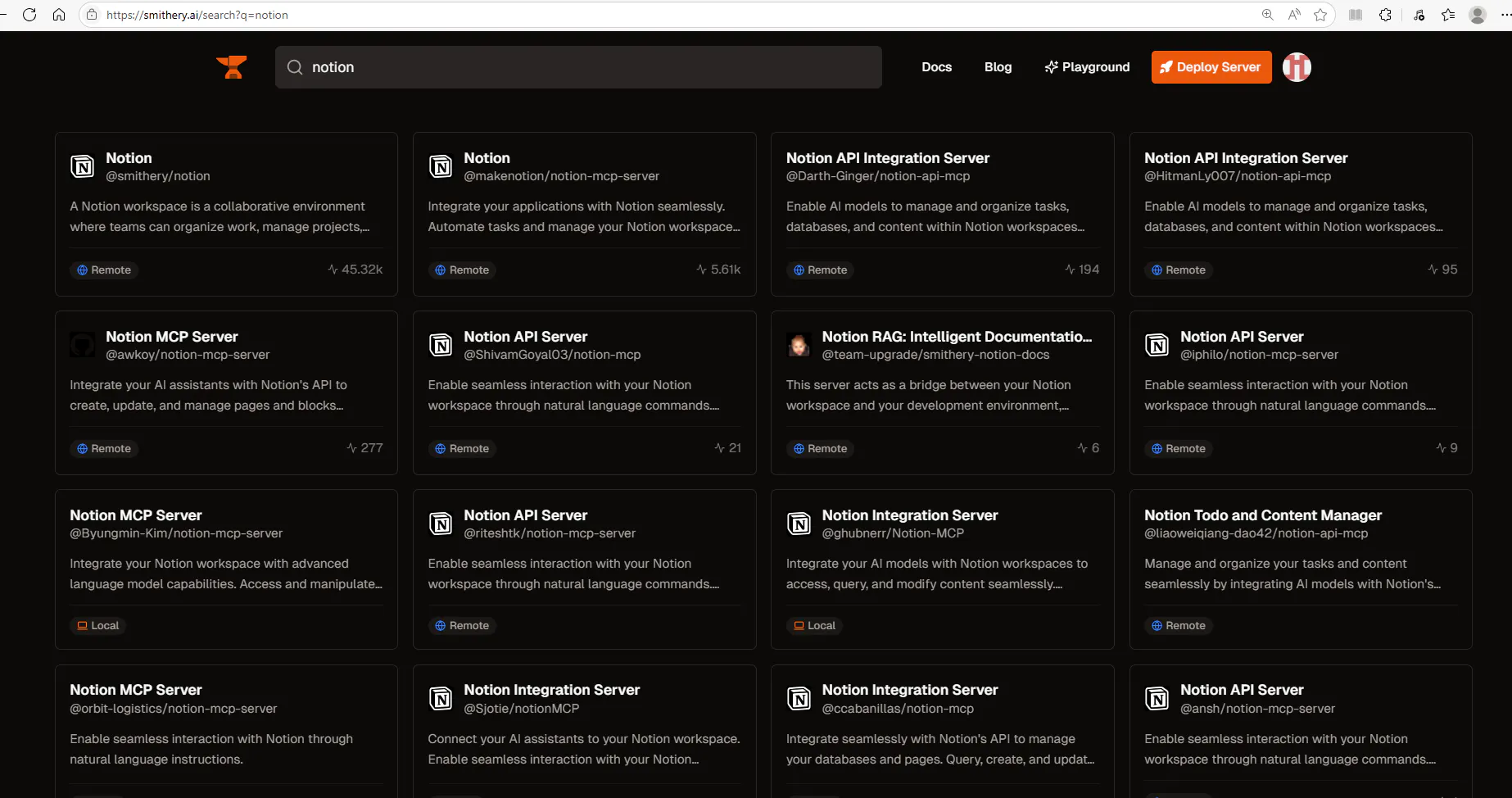The height and width of the screenshot is (798, 1512).
Task: Open Notion API Server by @ShivamGoyal03
Action: (584, 392)
